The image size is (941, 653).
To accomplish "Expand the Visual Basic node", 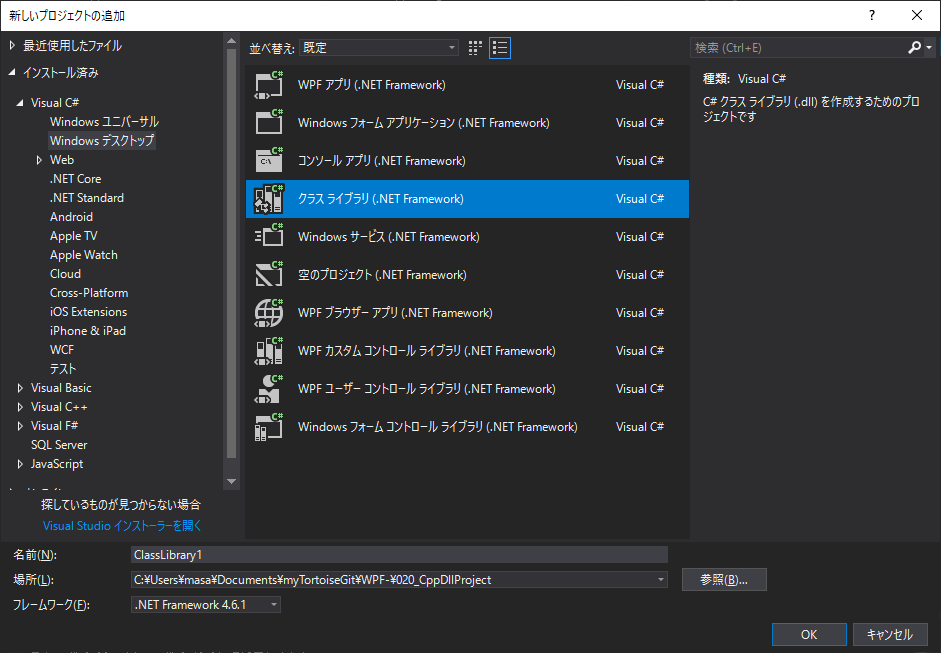I will coord(20,388).
